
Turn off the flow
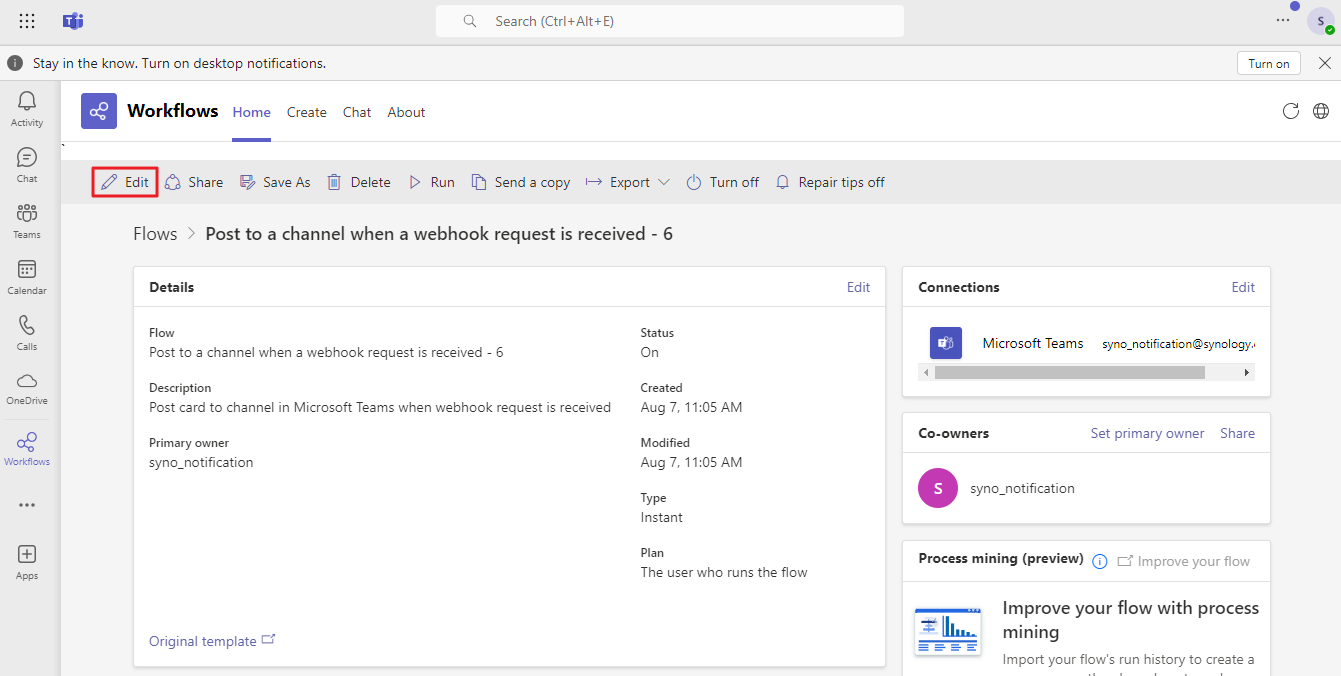[723, 182]
